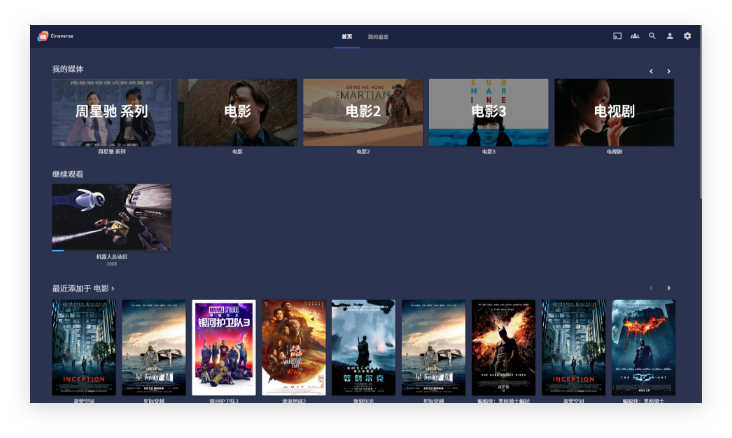The image size is (732, 438).
Task: Click the search magnifier icon
Action: 652,36
